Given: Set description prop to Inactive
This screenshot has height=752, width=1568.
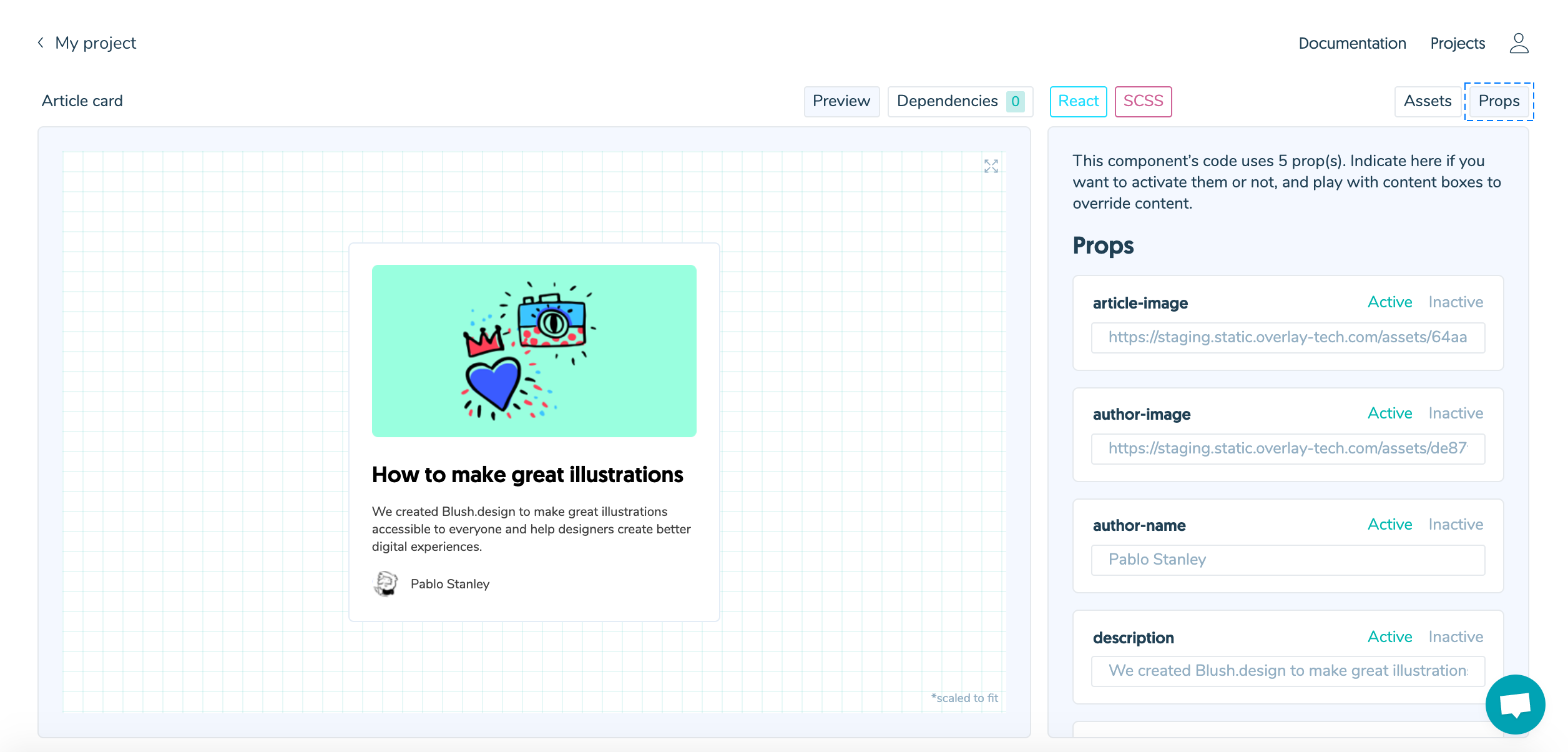Looking at the screenshot, I should (1455, 637).
